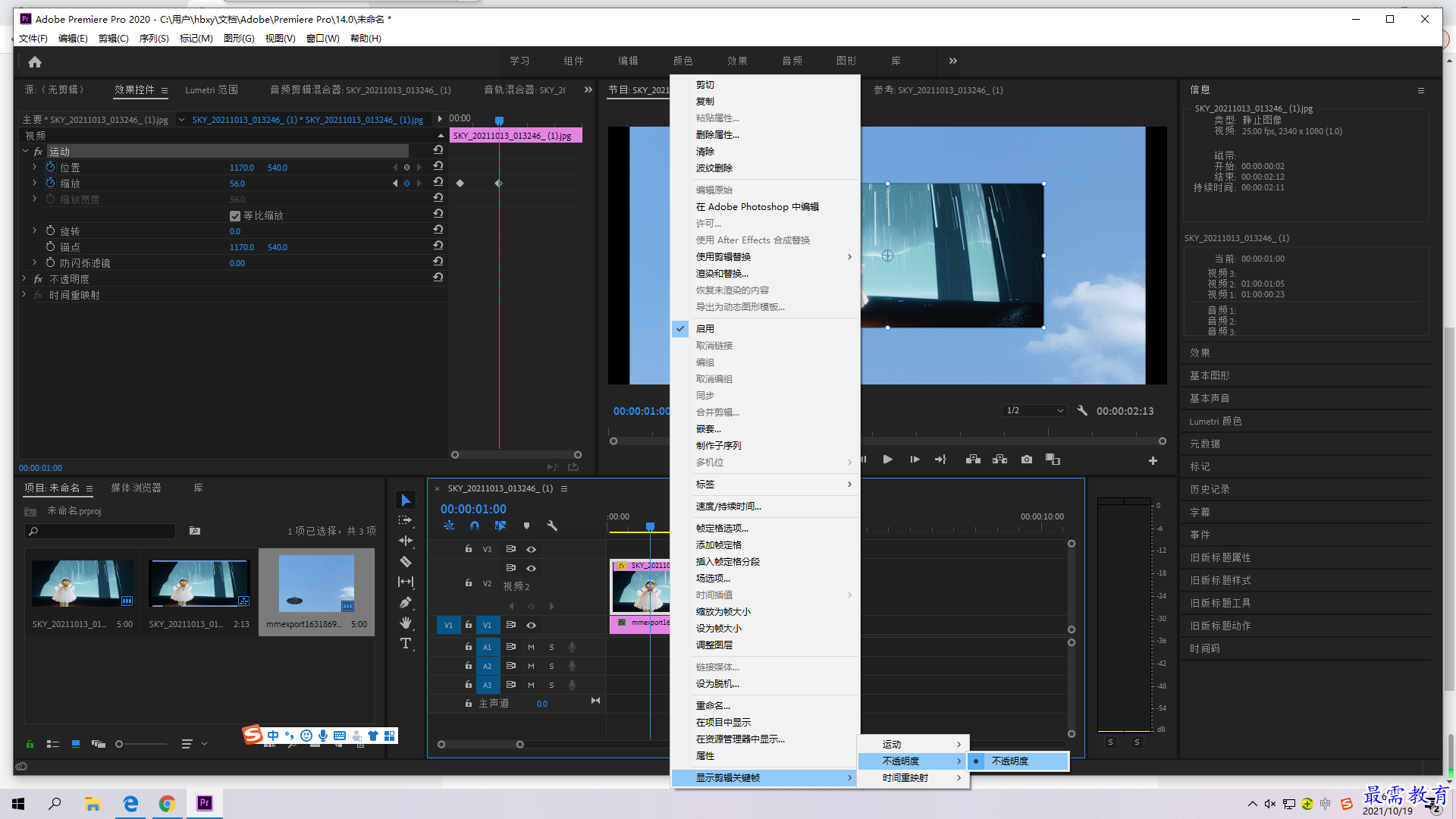Image resolution: width=1456 pixels, height=819 pixels.
Task: Reset the Rotation parameter
Action: pos(438,230)
